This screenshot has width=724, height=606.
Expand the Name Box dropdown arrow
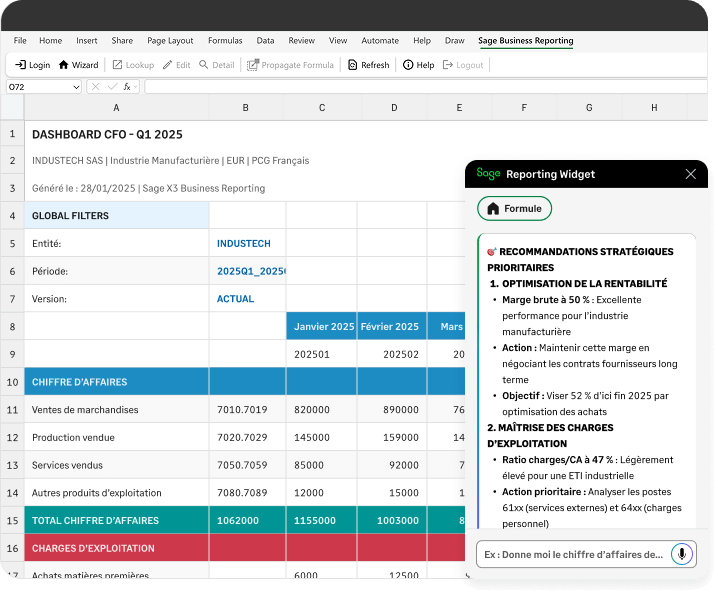click(x=76, y=87)
